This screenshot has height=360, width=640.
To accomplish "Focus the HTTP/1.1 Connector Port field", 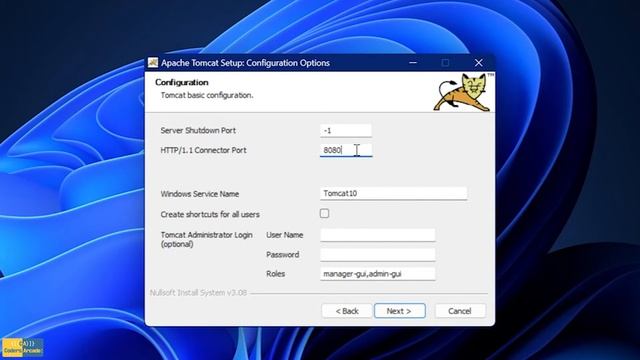I will point(346,150).
